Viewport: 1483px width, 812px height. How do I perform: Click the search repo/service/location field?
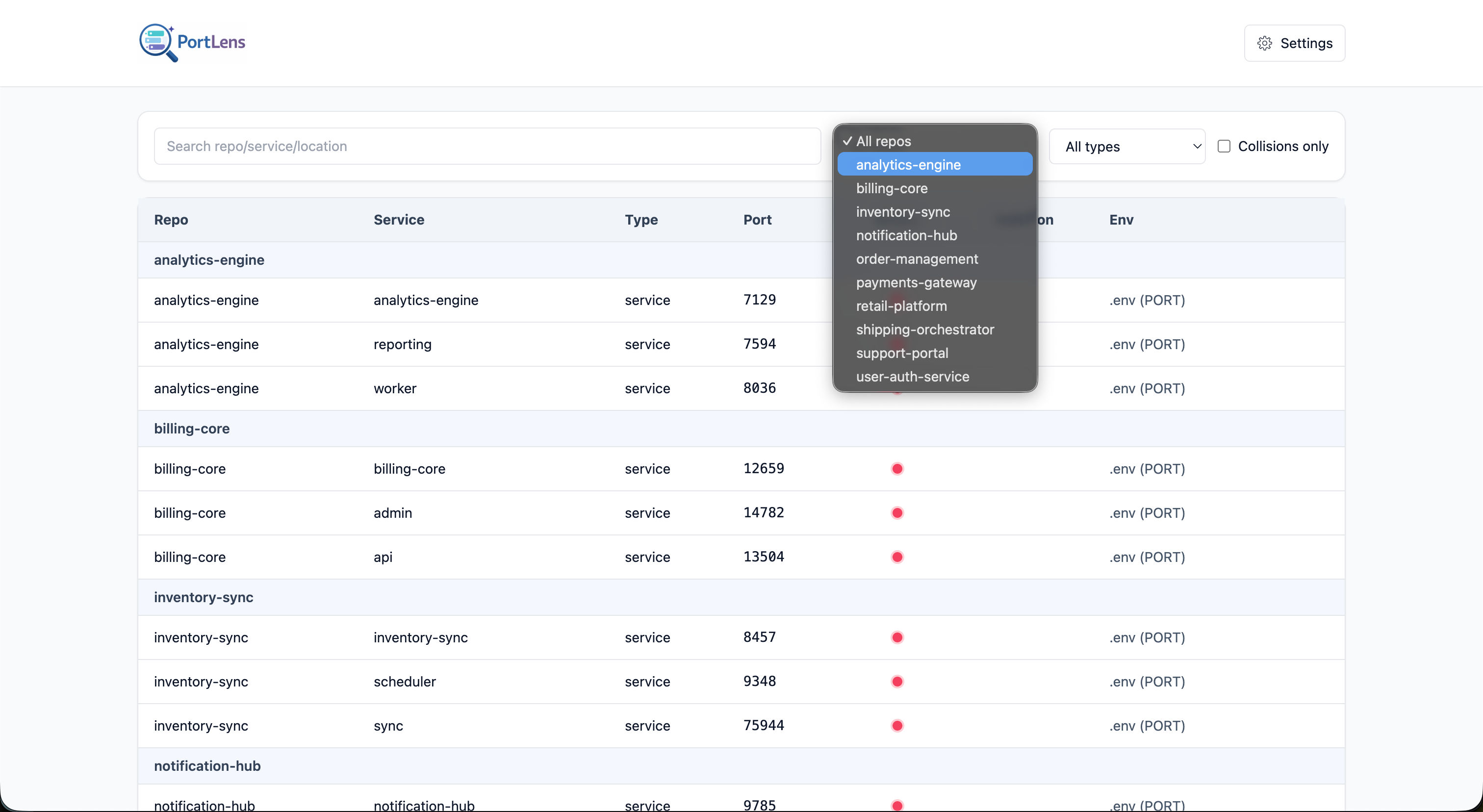pos(486,146)
